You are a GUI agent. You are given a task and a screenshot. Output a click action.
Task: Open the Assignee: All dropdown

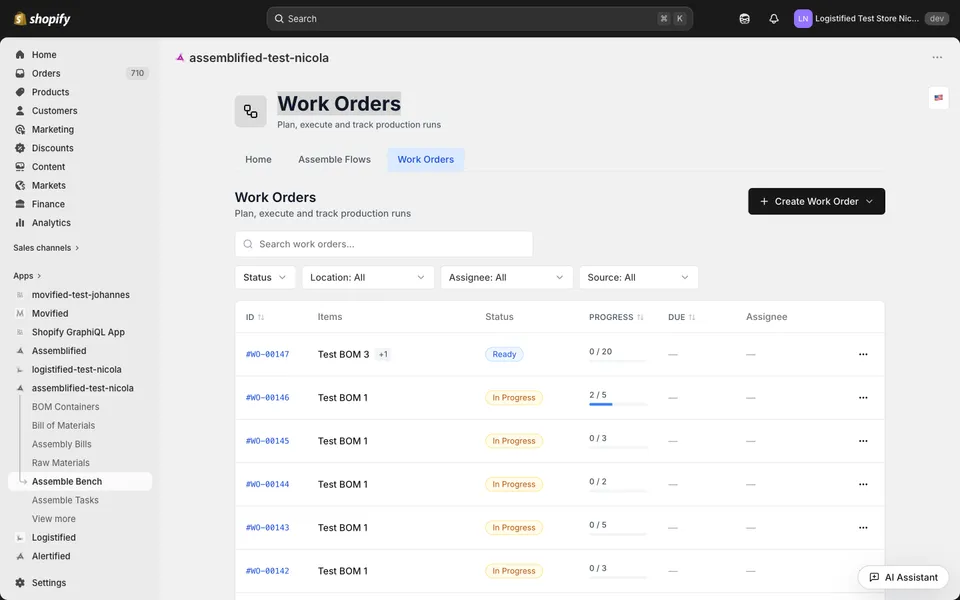(506, 277)
